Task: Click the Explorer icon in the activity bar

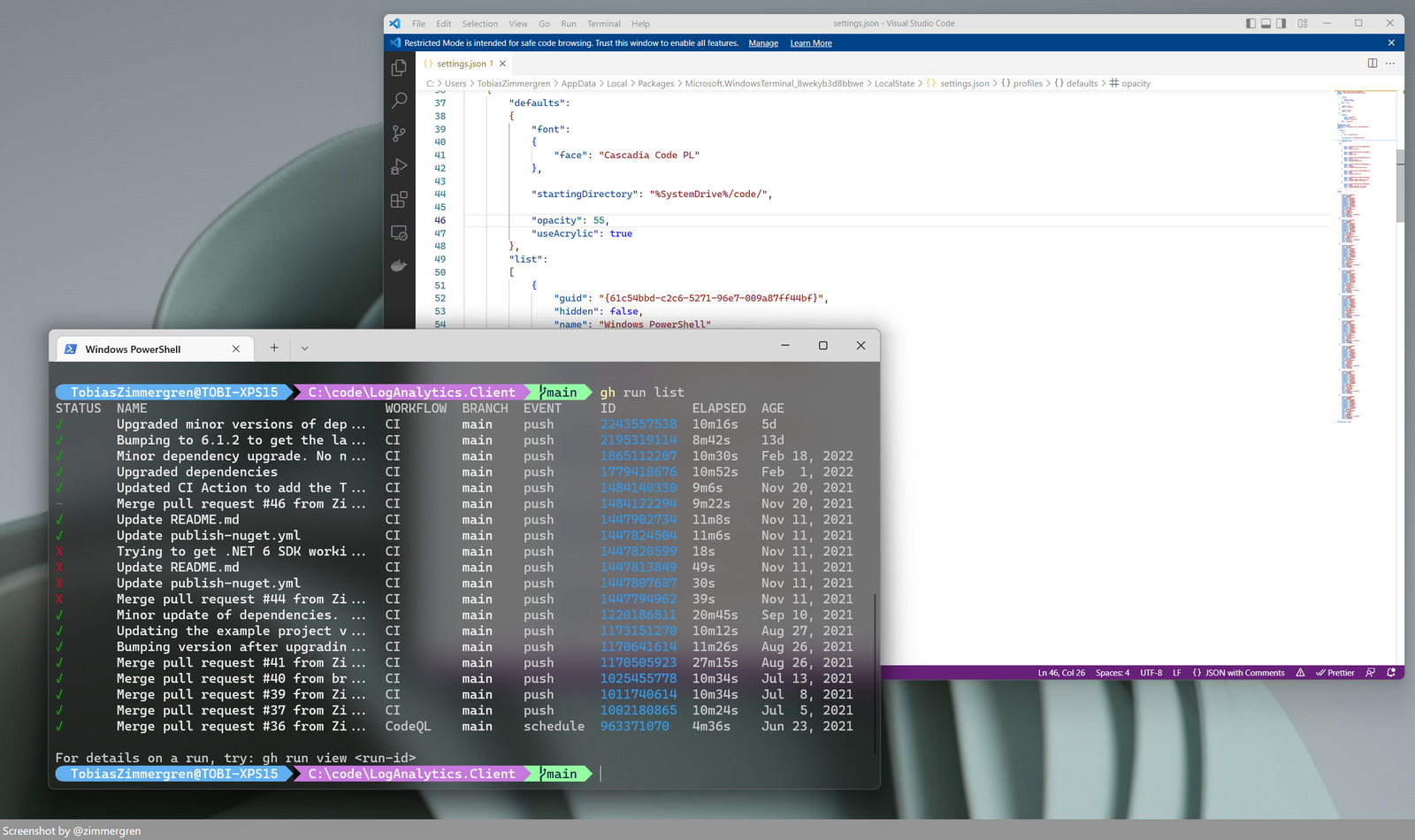Action: point(399,67)
